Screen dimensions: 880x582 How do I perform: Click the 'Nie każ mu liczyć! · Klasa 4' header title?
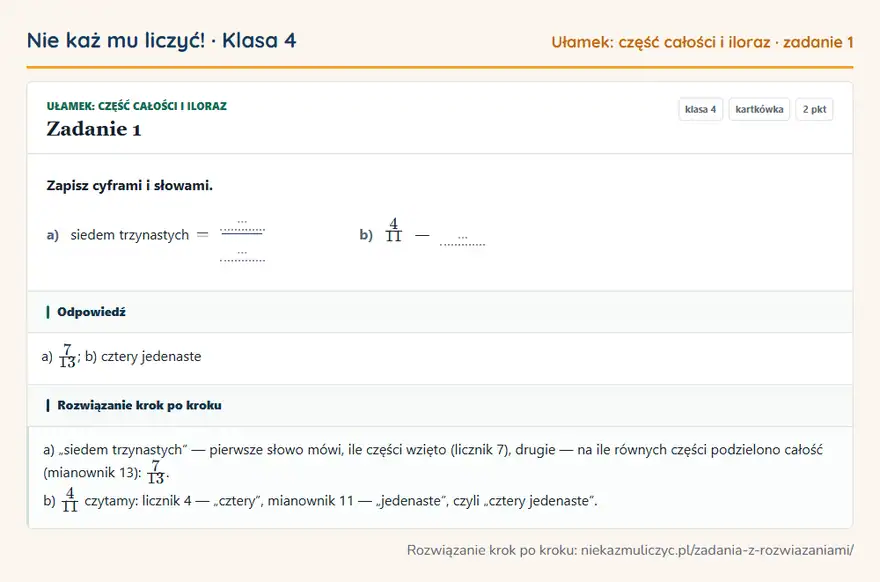(162, 41)
